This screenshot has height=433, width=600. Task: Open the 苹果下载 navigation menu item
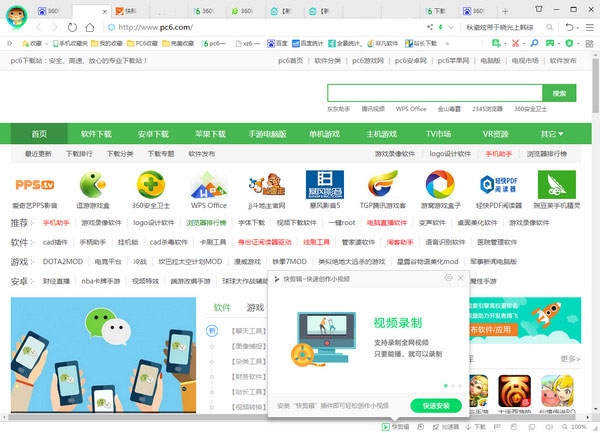[x=210, y=134]
